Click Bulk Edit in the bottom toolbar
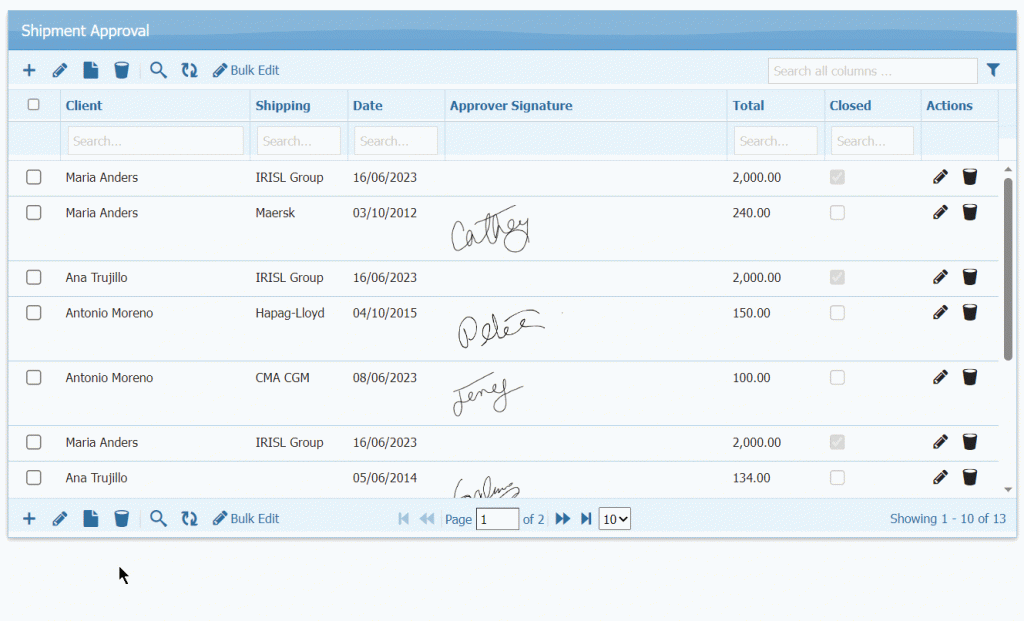Screen dimensions: 1024x621 tap(245, 518)
